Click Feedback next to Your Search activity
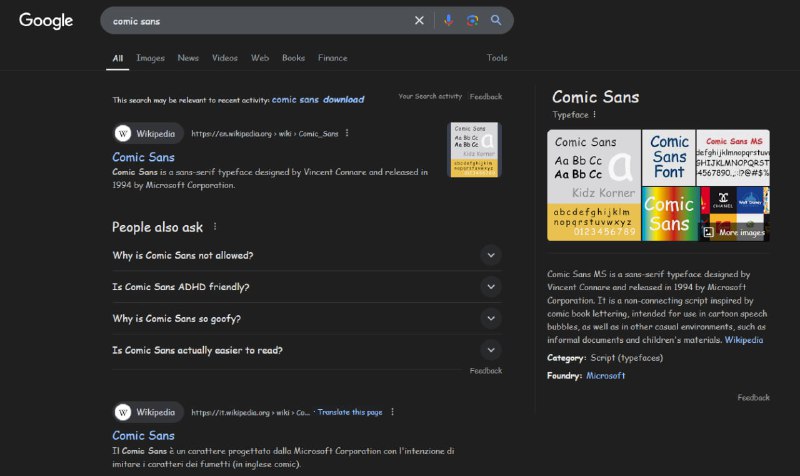800x476 pixels. coord(486,96)
